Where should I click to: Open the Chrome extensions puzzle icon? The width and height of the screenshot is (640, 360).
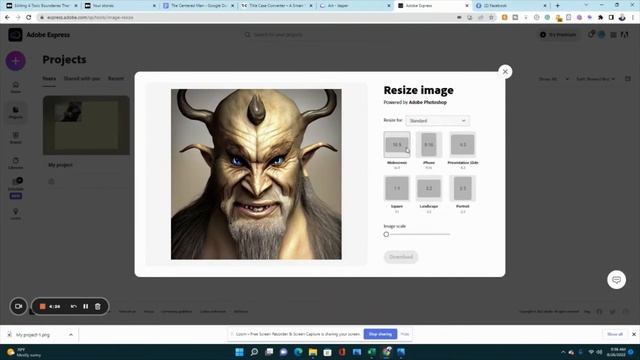600,18
